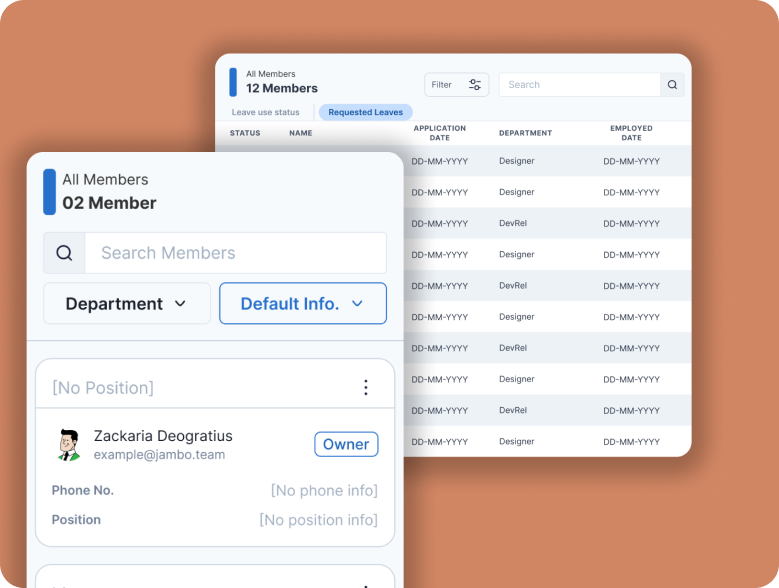Open the three-dot menu on the [No Position] card
Image resolution: width=779 pixels, height=588 pixels.
[366, 387]
